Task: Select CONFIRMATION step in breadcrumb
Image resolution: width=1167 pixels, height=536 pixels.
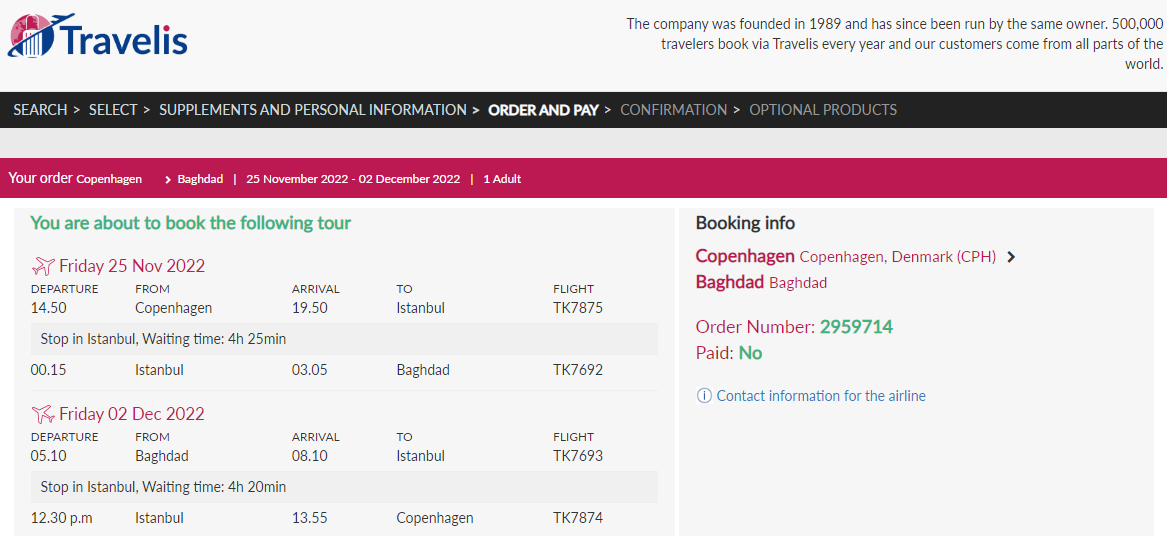Action: pos(674,110)
